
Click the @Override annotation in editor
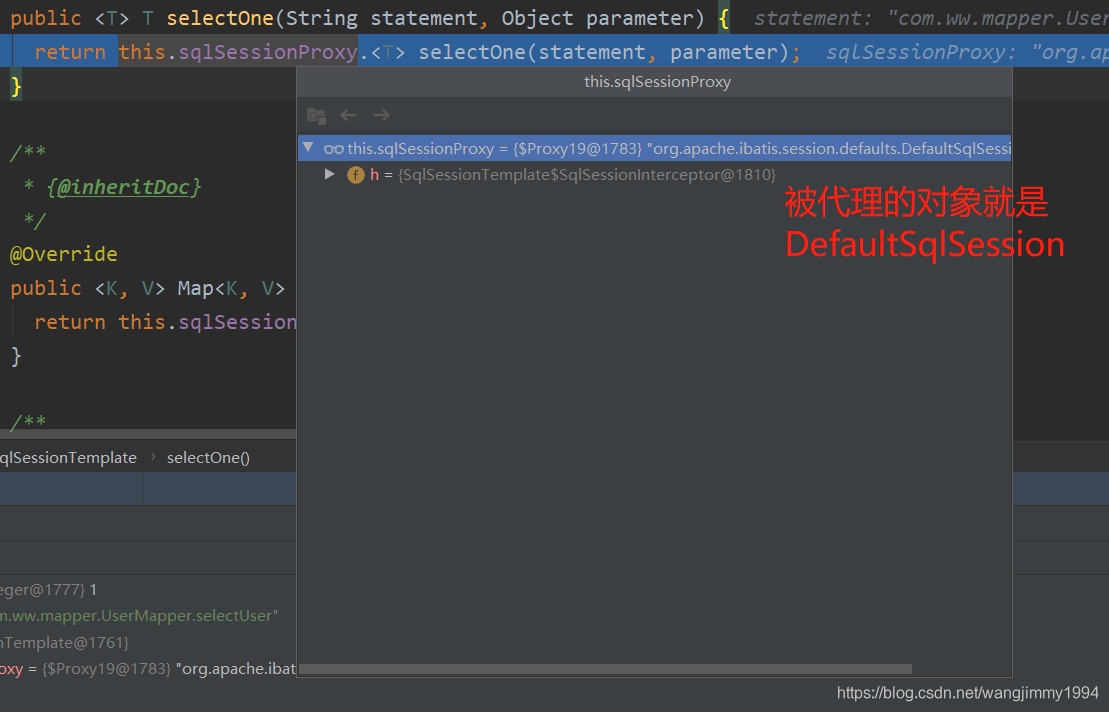click(64, 254)
